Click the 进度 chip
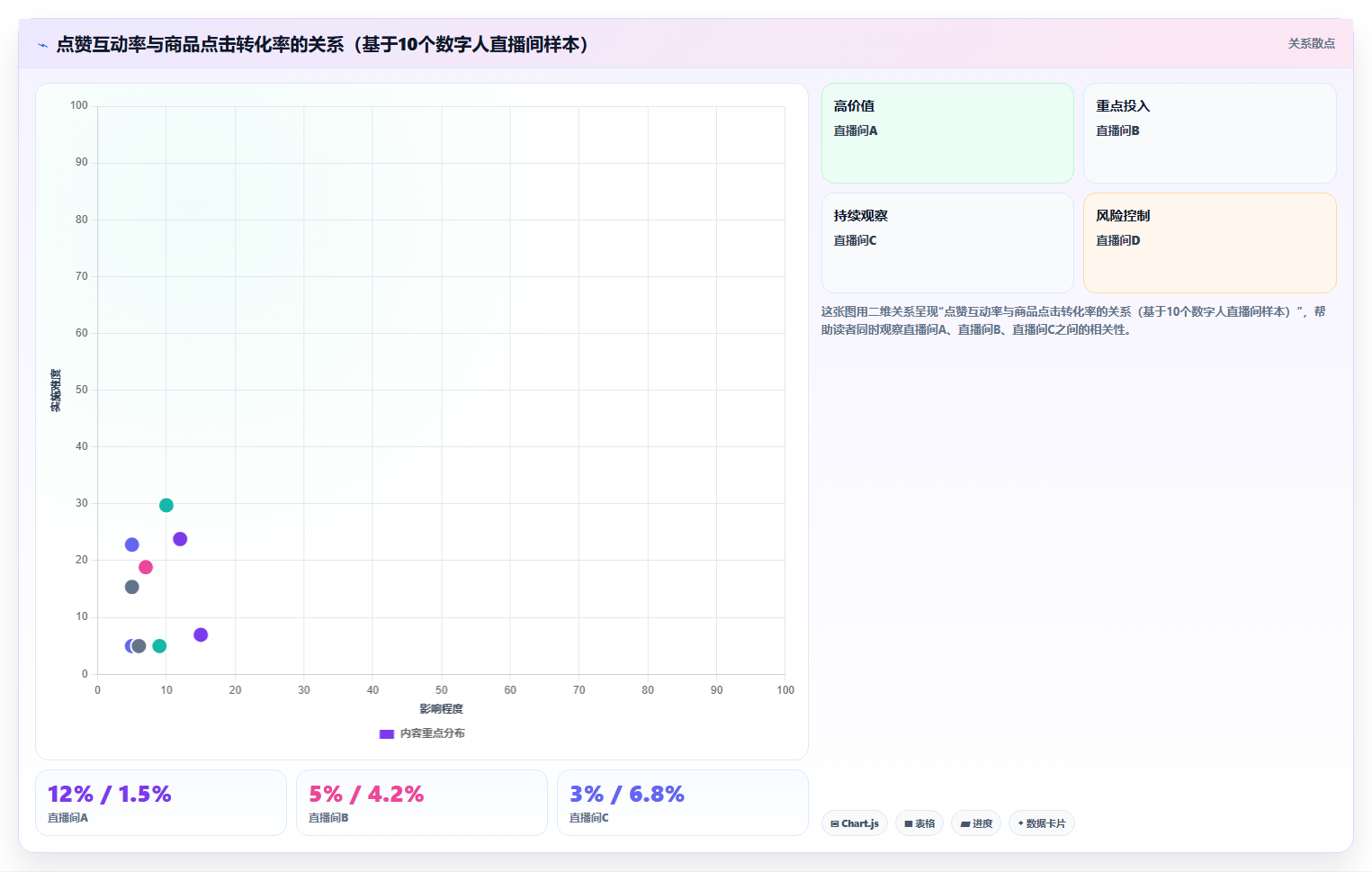 tap(976, 823)
